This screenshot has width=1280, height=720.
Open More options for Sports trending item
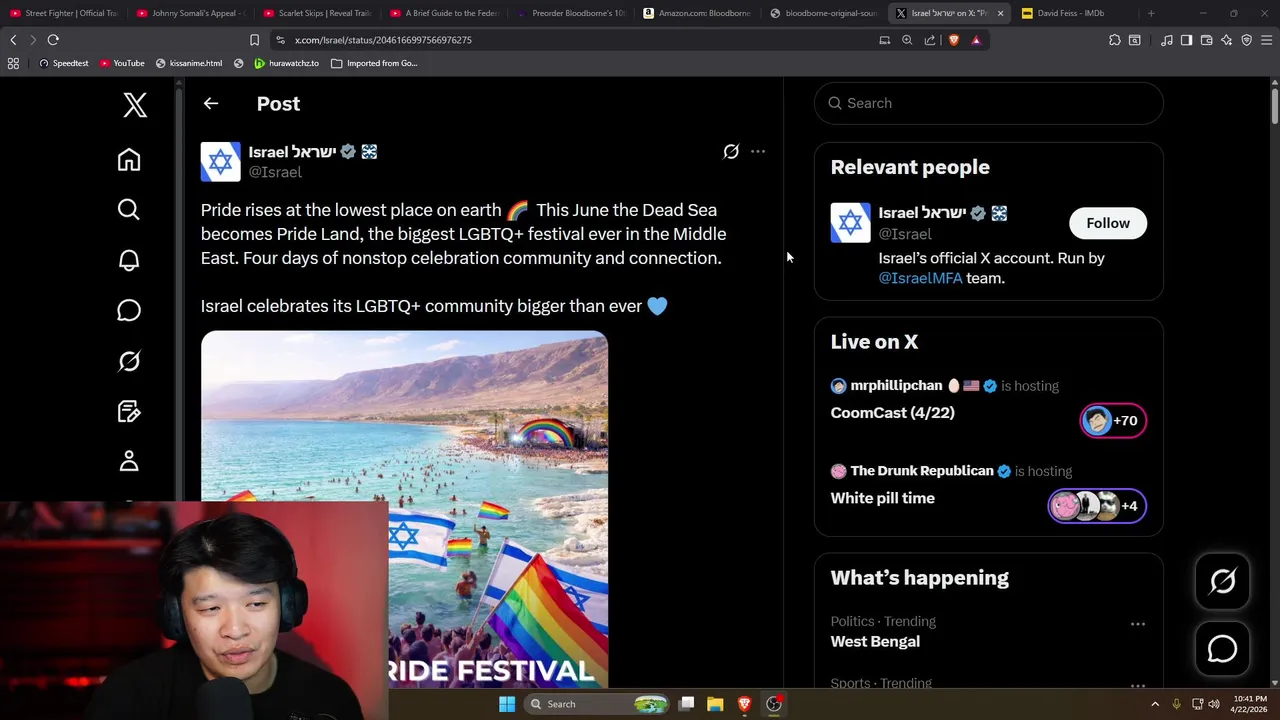click(x=1138, y=686)
